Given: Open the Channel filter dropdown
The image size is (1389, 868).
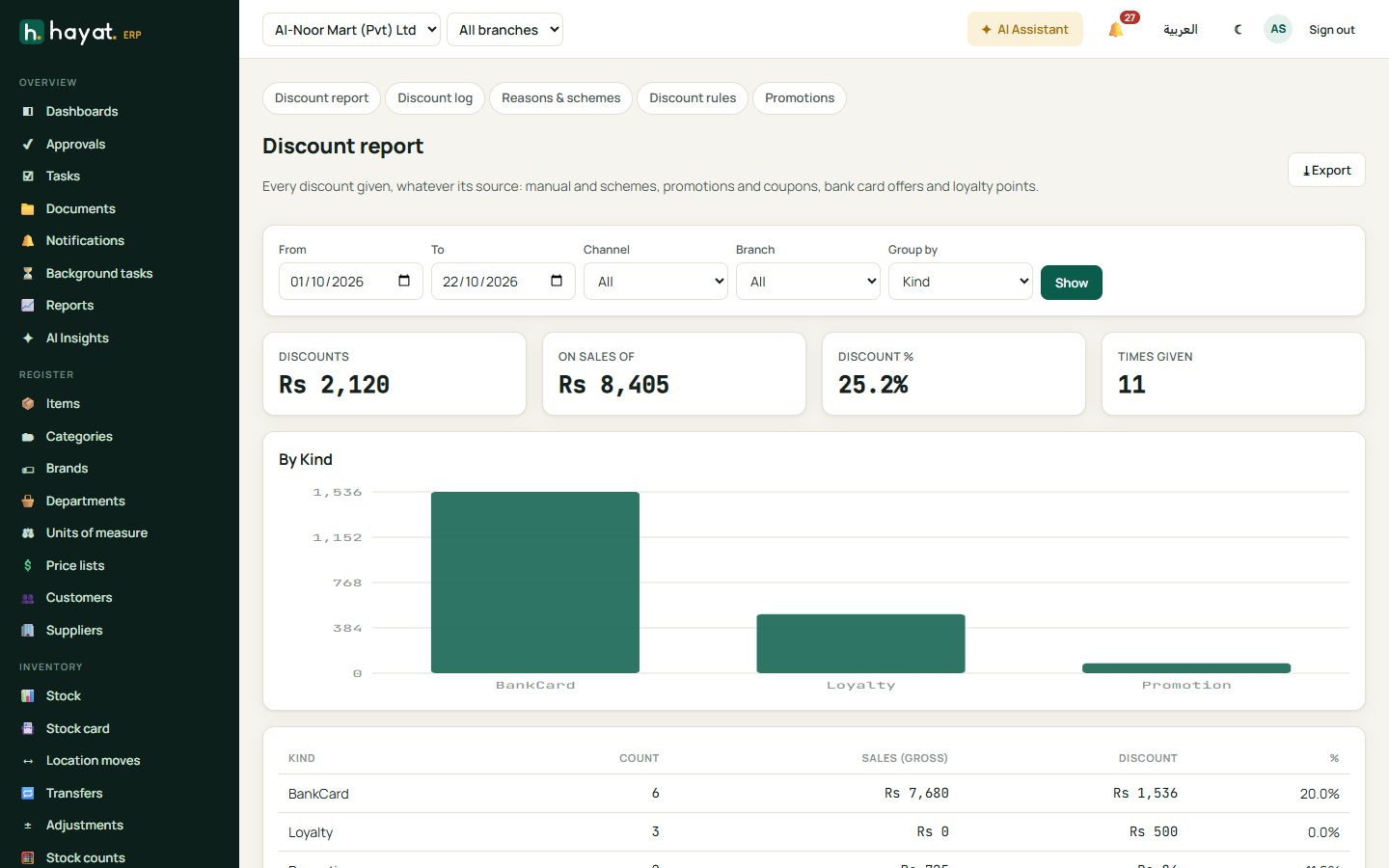Looking at the screenshot, I should click(x=656, y=282).
